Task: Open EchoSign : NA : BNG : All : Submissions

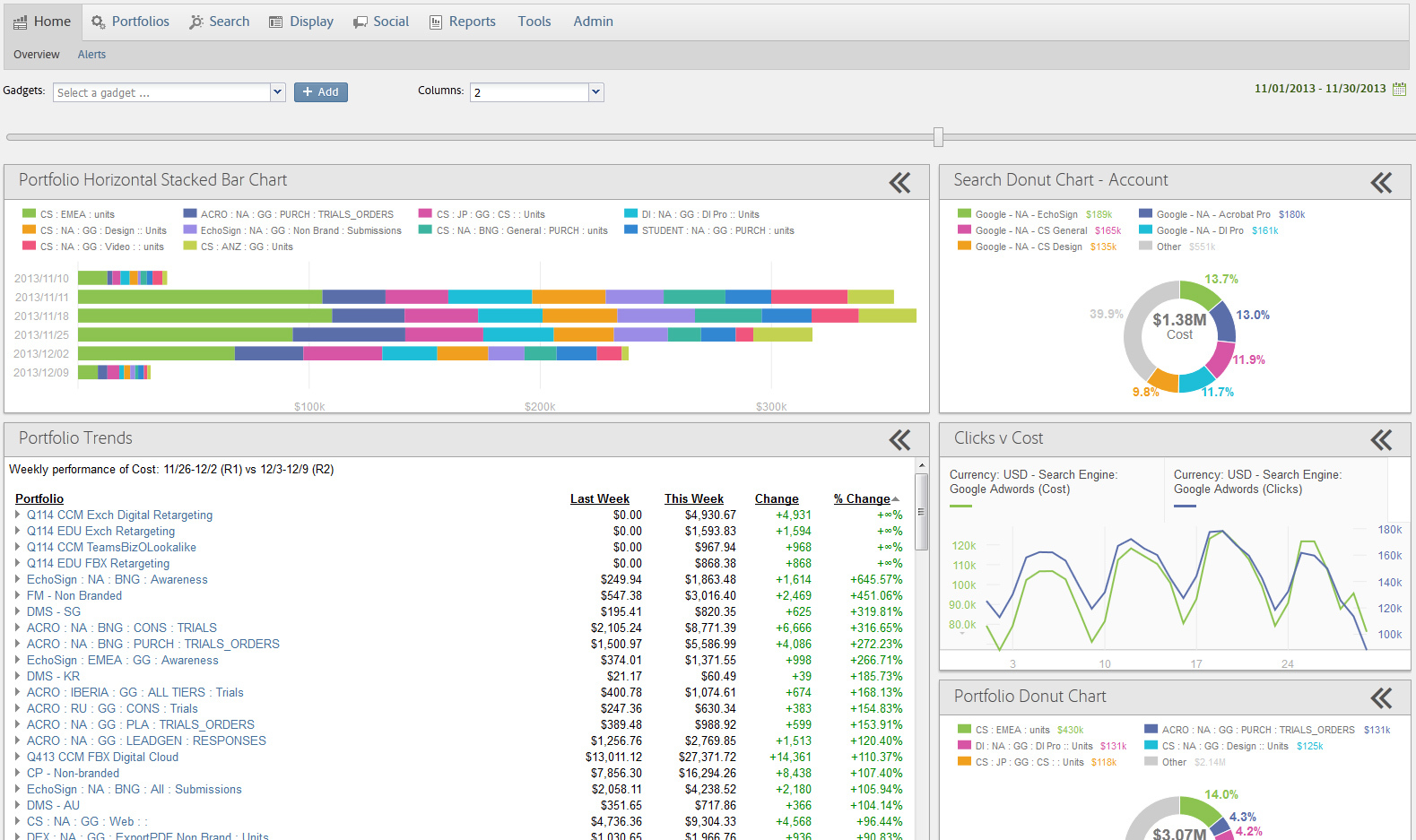Action: [134, 789]
